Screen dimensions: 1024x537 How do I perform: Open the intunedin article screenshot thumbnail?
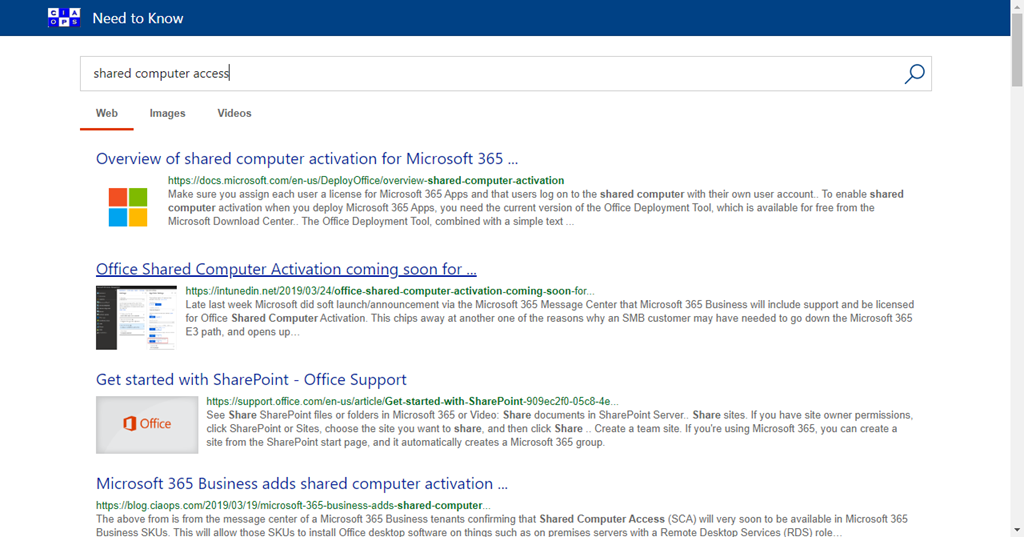[122, 317]
